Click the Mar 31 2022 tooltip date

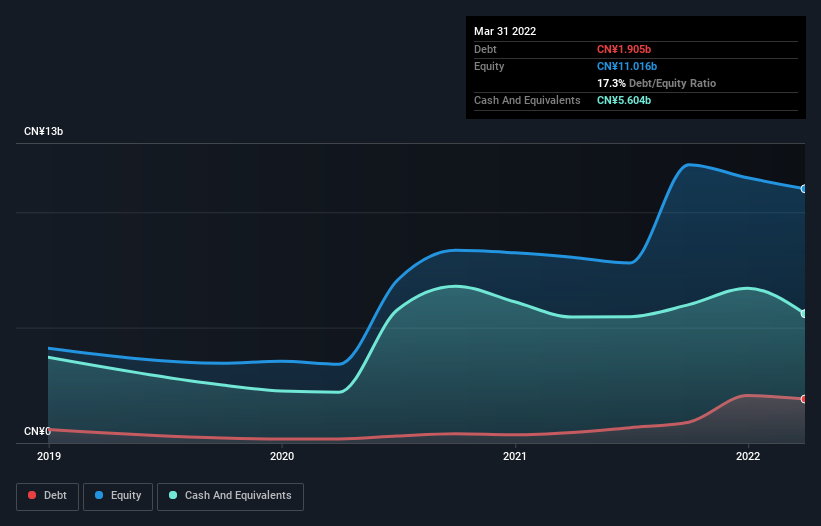505,31
